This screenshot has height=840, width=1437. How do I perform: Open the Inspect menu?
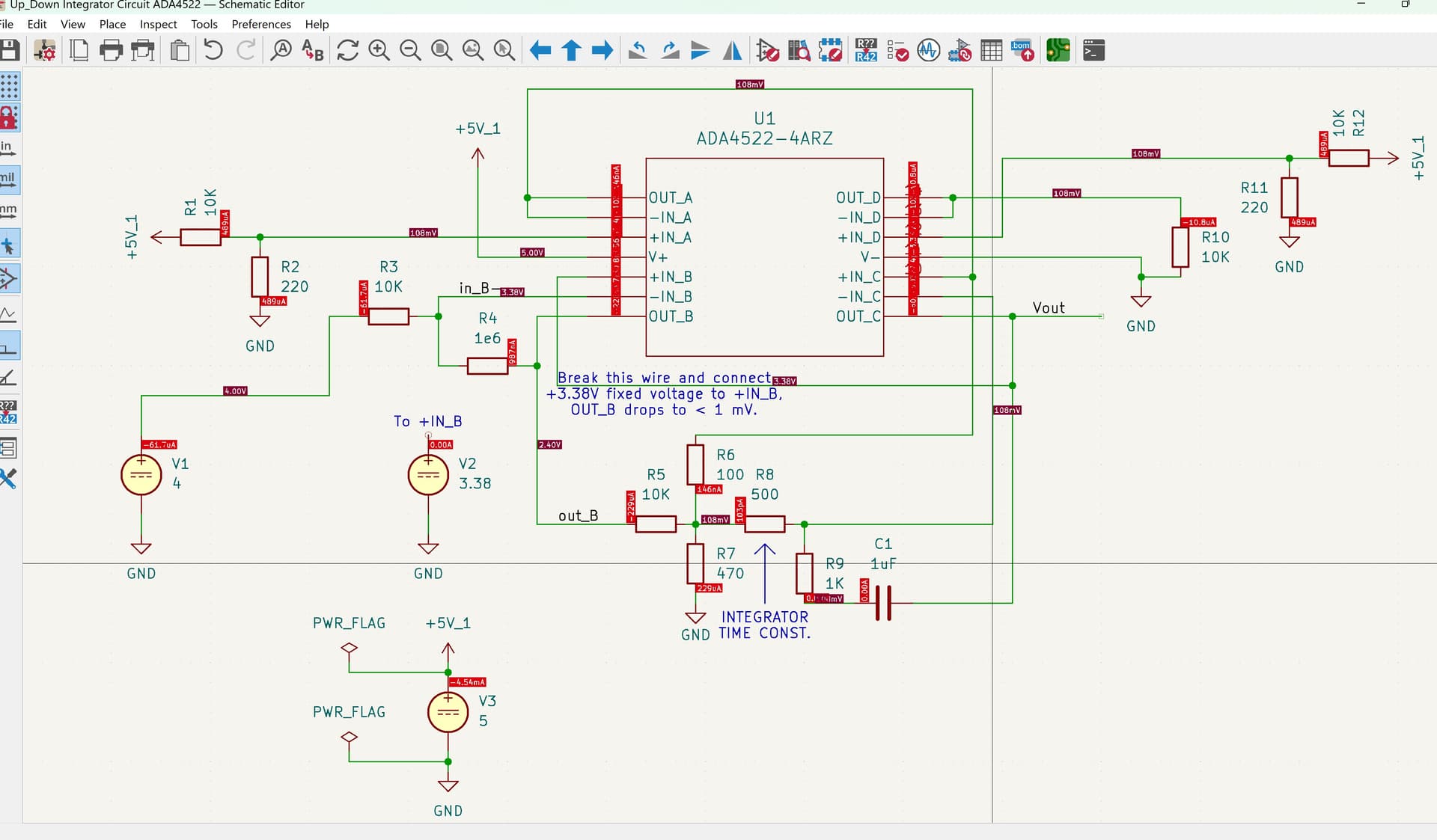[158, 24]
